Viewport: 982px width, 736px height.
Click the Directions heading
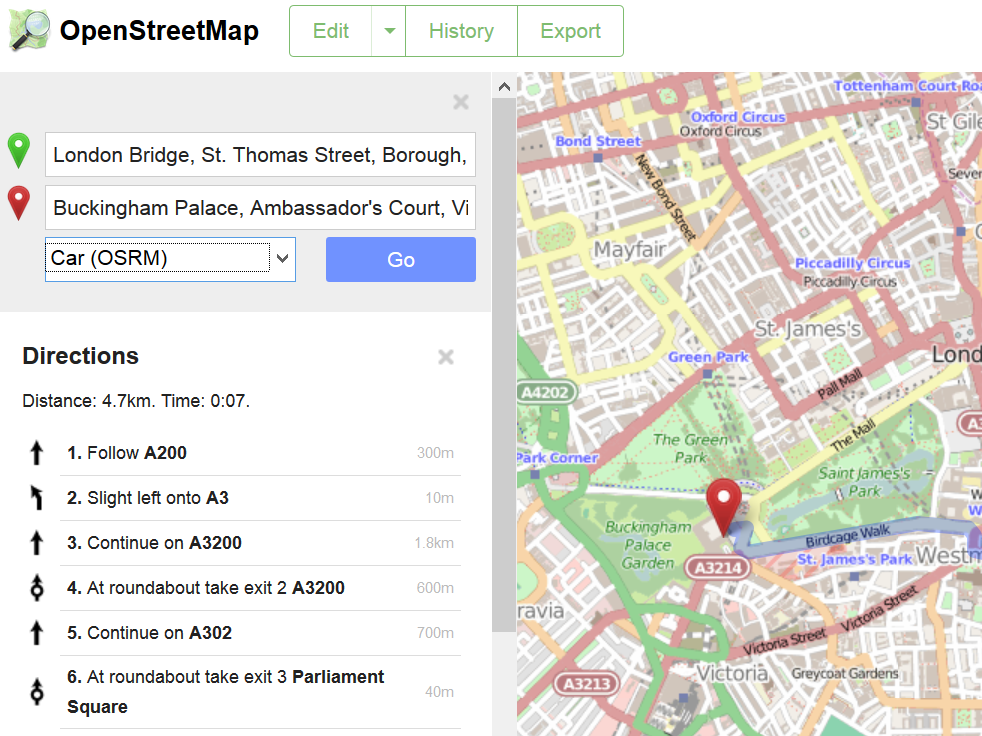point(81,356)
